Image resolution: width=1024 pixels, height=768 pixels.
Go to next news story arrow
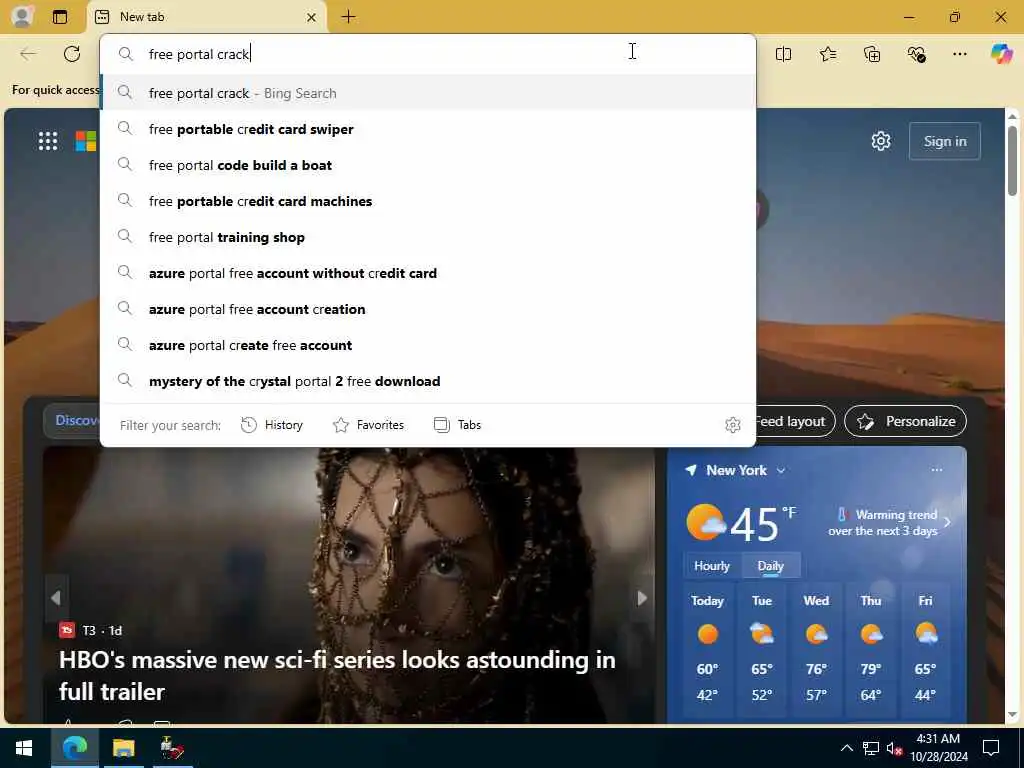pyautogui.click(x=642, y=598)
